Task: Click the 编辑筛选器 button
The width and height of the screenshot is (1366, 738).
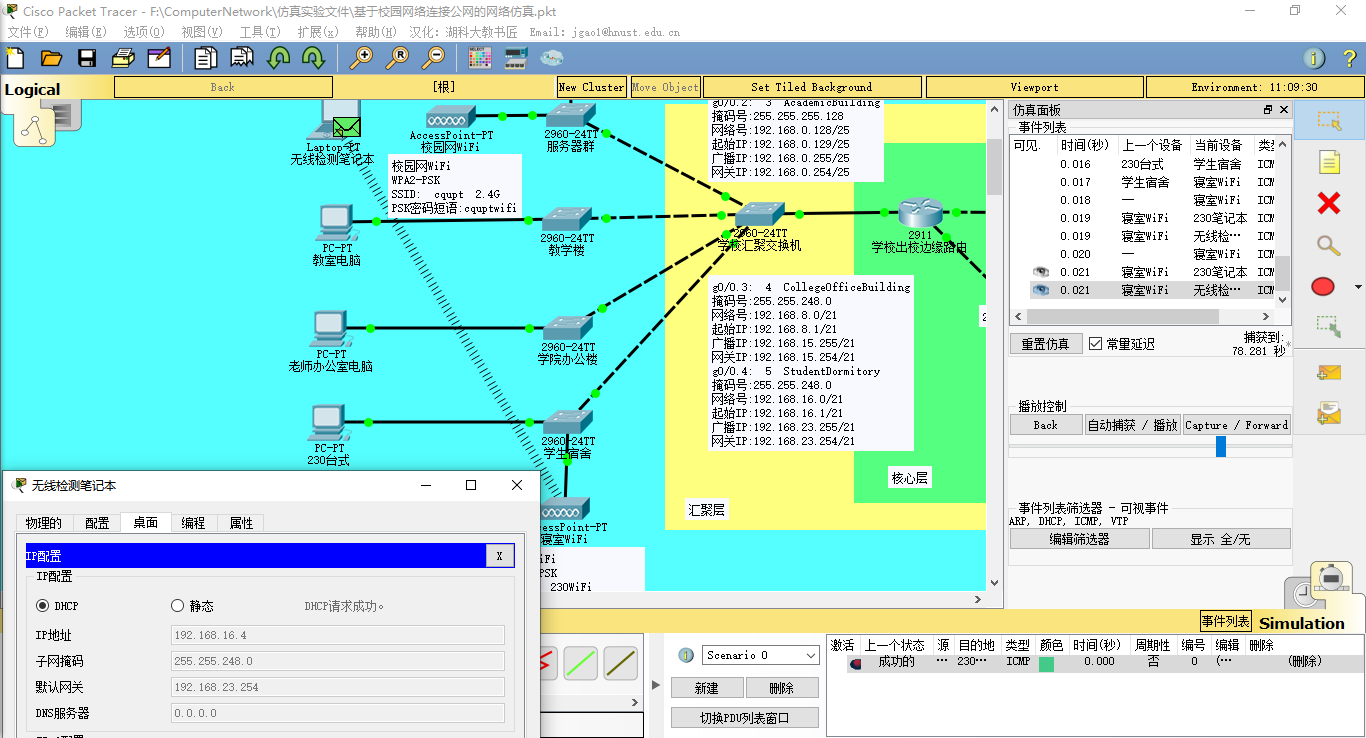Action: [1079, 539]
